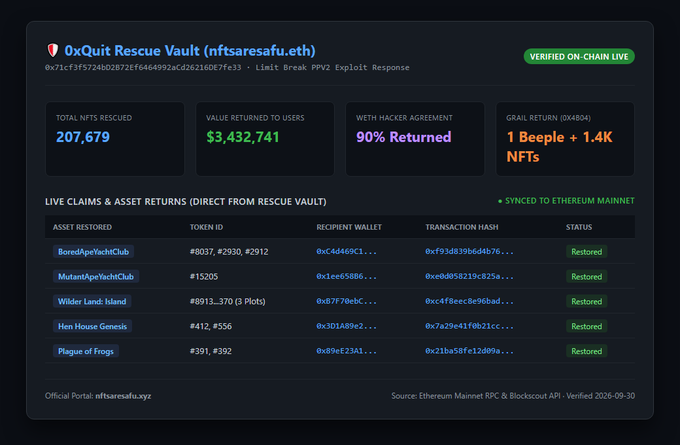The height and width of the screenshot is (445, 680).
Task: Open recipient wallet 0xC4d469C1...
Action: [347, 252]
